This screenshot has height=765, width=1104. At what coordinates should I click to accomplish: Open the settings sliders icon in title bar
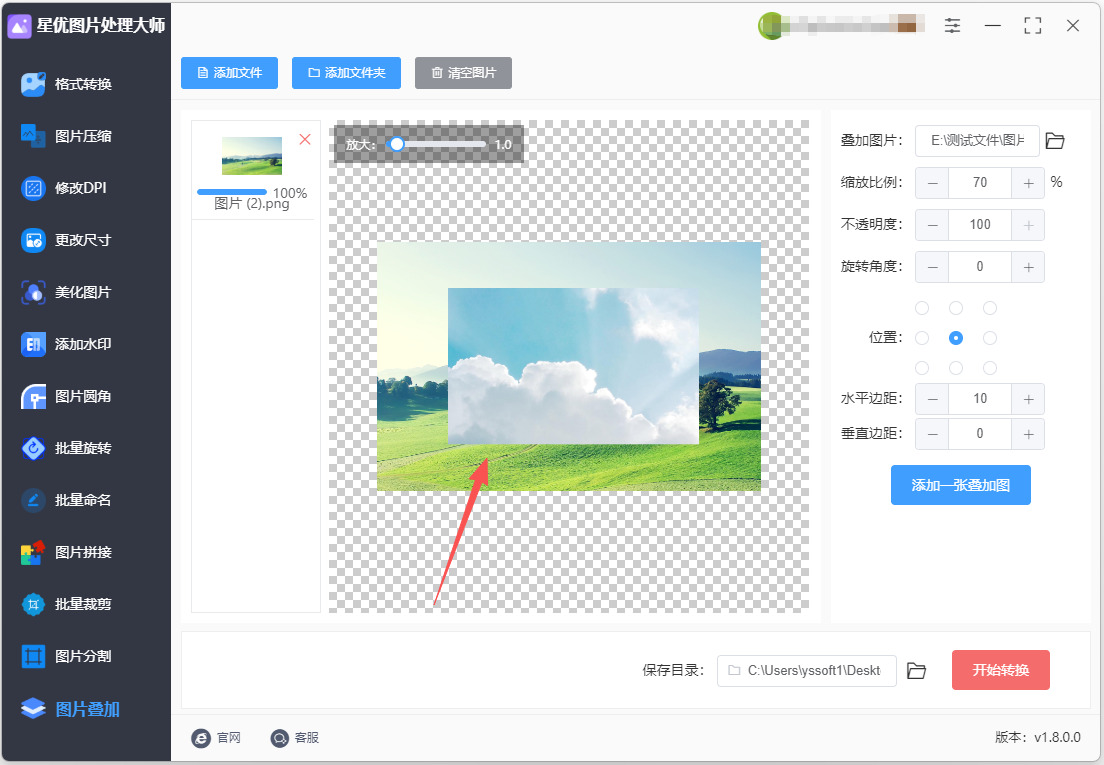[x=952, y=26]
